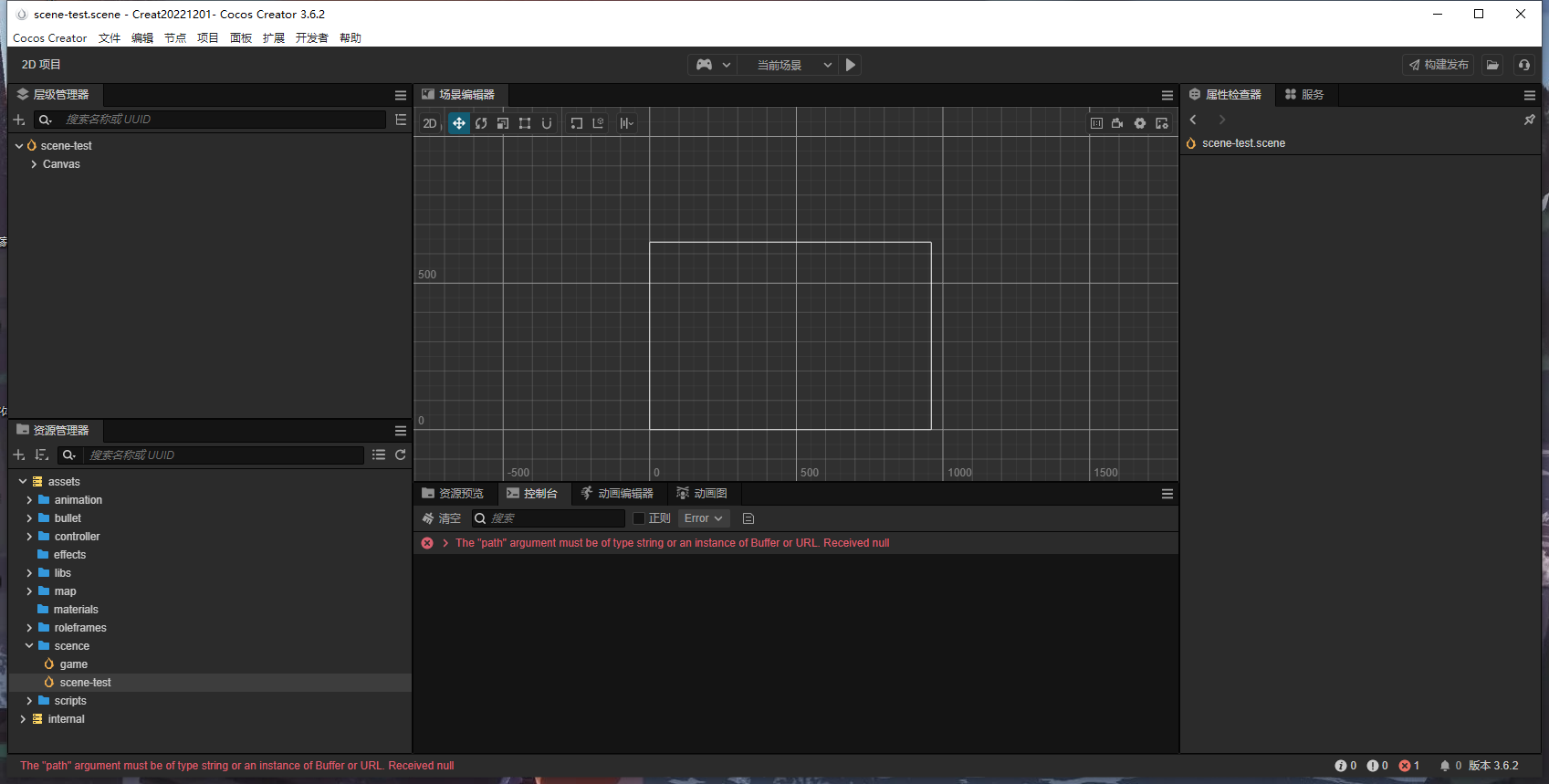Select the Move transform tool

(459, 123)
